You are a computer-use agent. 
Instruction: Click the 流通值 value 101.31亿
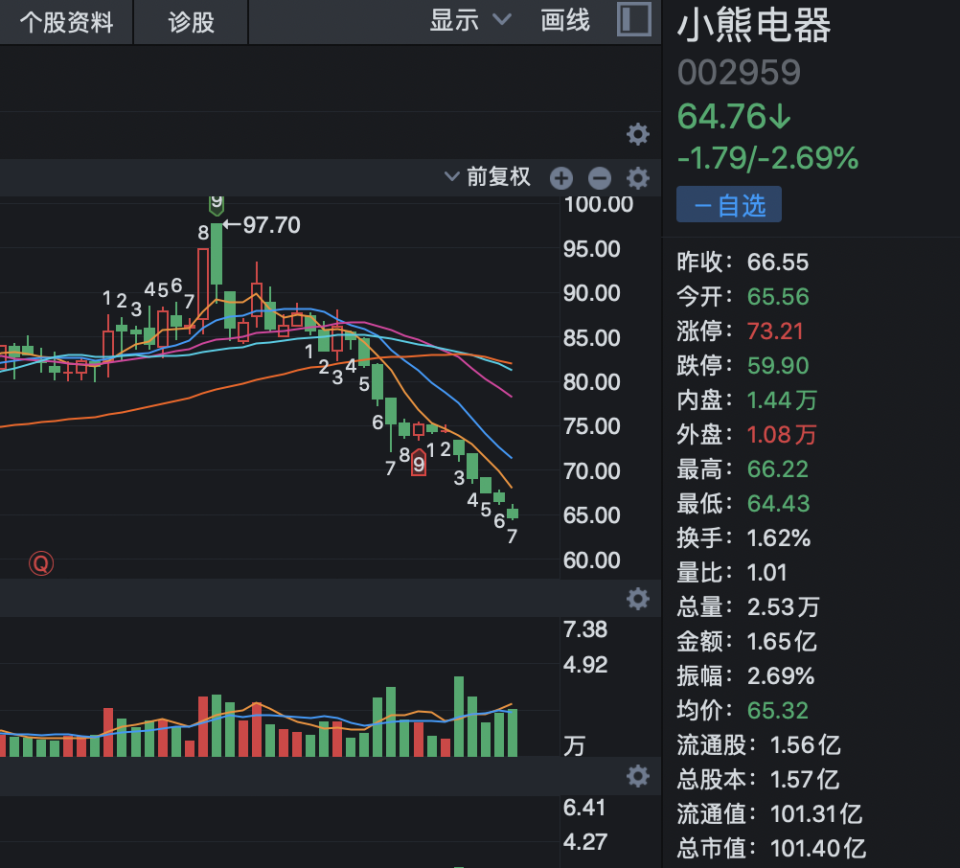(x=816, y=814)
